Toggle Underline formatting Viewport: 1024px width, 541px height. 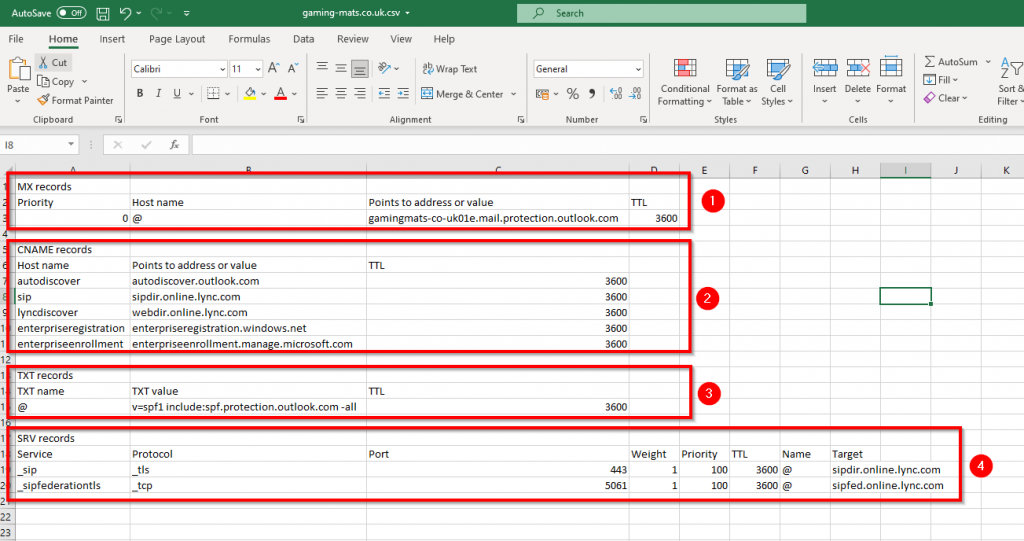pyautogui.click(x=177, y=93)
